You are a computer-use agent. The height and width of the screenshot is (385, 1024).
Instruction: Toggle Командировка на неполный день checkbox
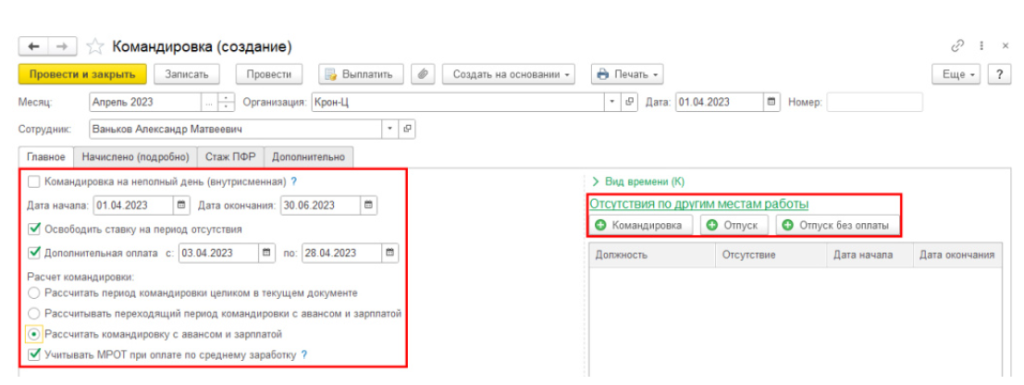(34, 181)
